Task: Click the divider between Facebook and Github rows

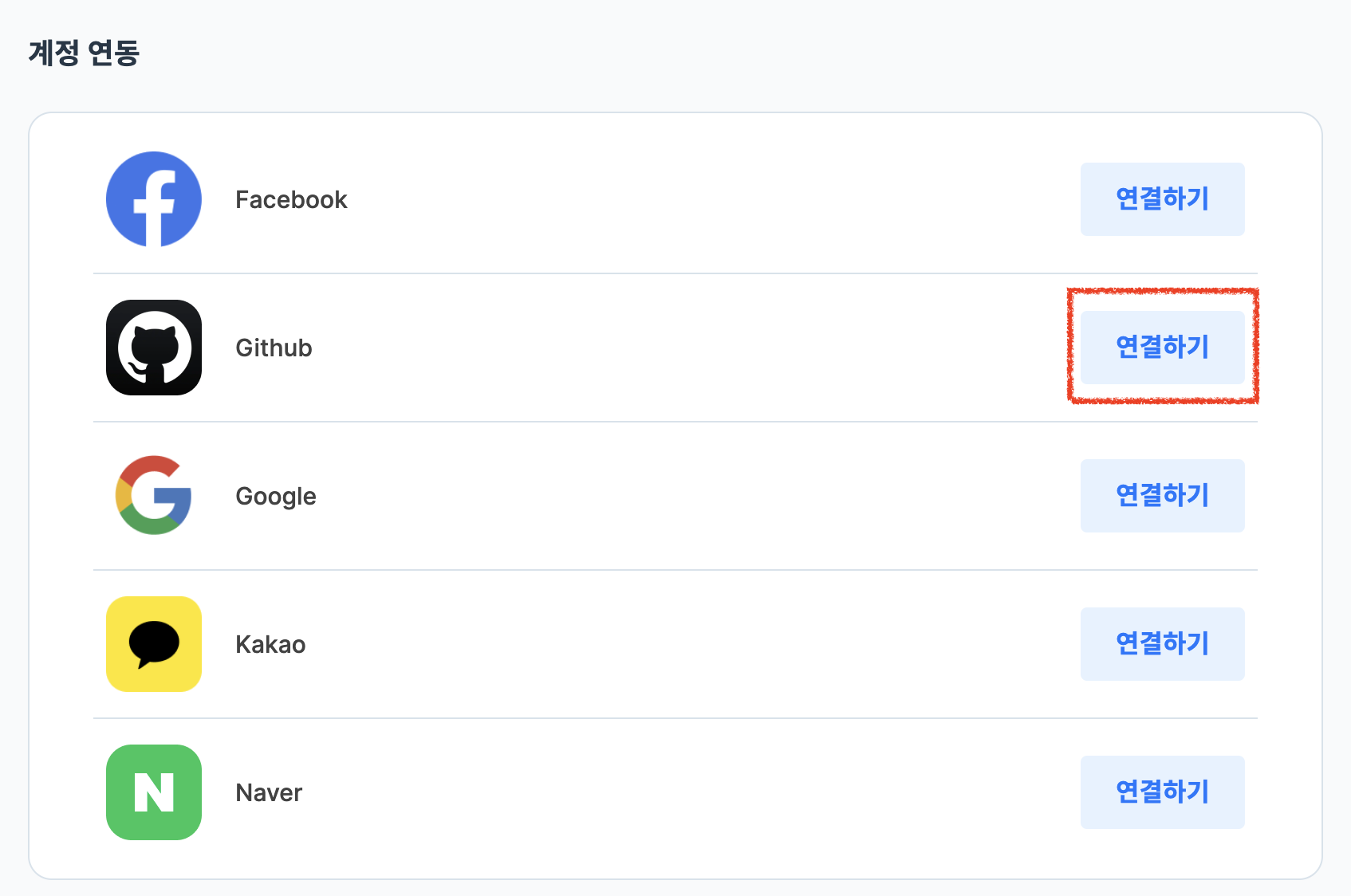Action: [675, 273]
